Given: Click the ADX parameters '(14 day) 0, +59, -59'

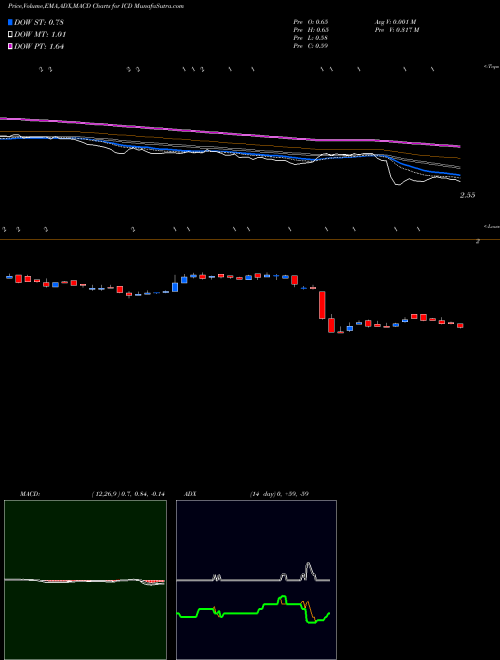Looking at the screenshot, I should point(279,494).
